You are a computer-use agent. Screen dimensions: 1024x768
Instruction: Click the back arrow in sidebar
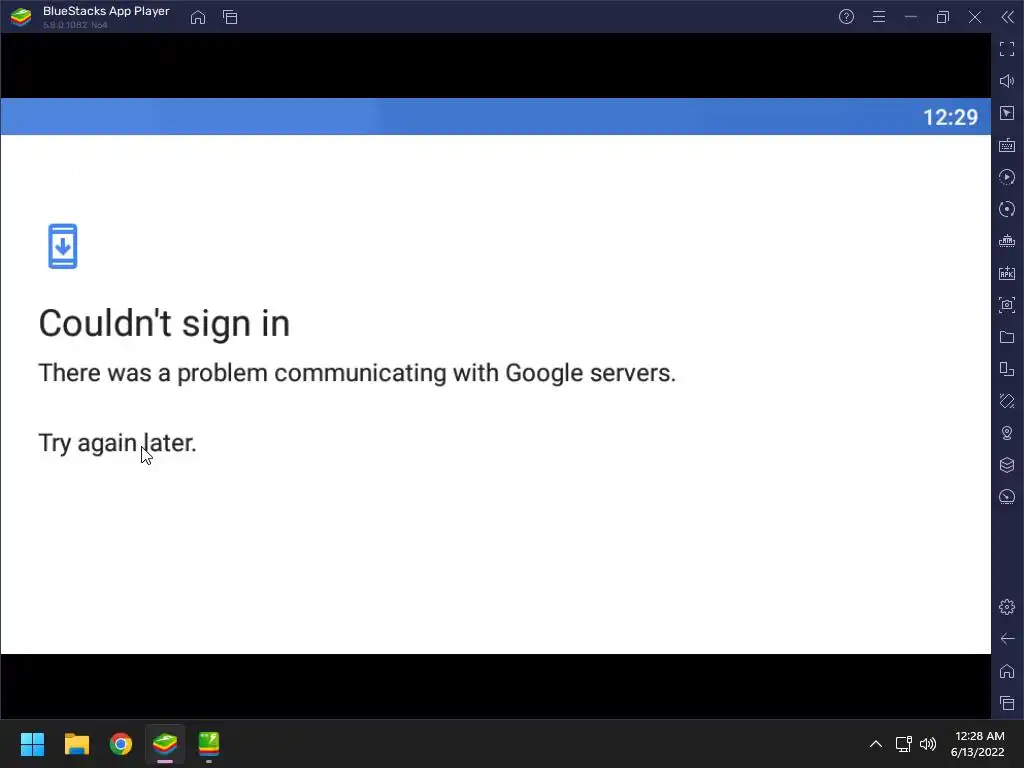[1007, 639]
